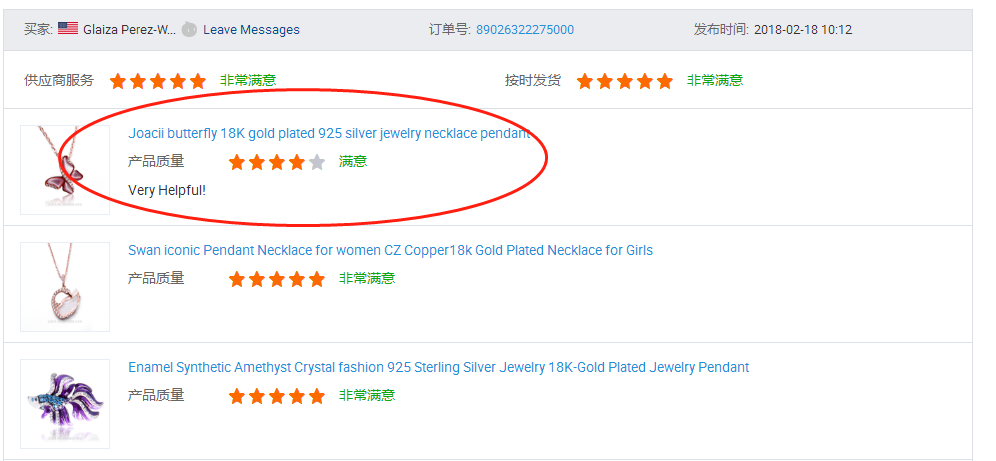Viewport: 996px width, 461px height.
Task: Click first star of Swan pendant 产品质量 rating
Action: coord(237,279)
